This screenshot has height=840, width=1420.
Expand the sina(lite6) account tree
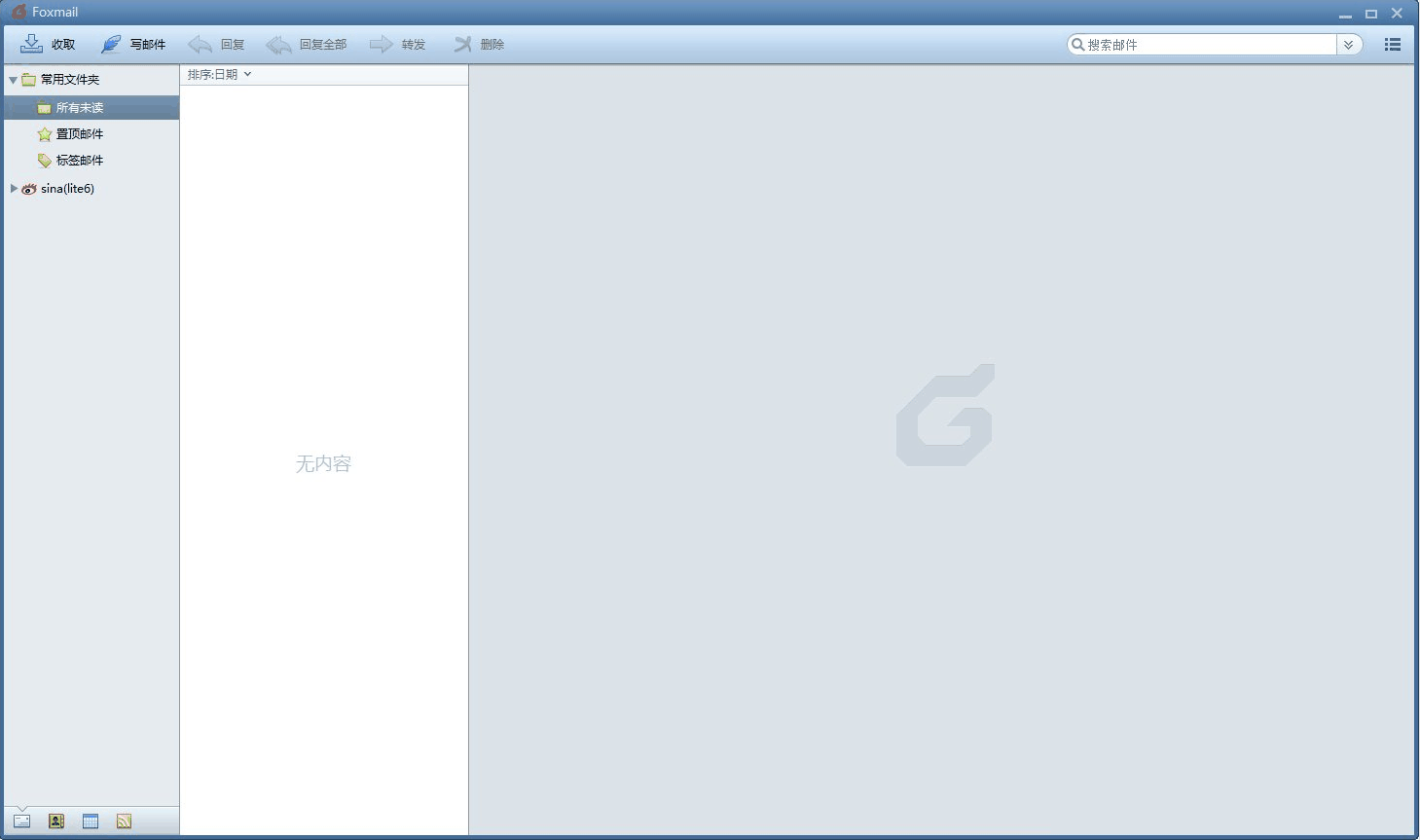point(13,188)
